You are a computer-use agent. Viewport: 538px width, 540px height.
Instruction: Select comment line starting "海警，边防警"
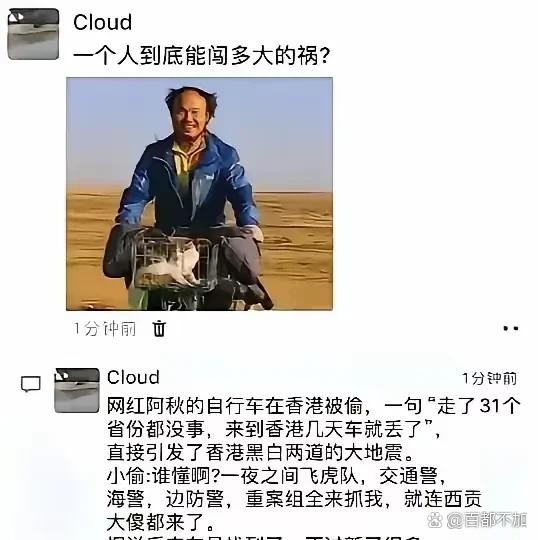coord(294,499)
